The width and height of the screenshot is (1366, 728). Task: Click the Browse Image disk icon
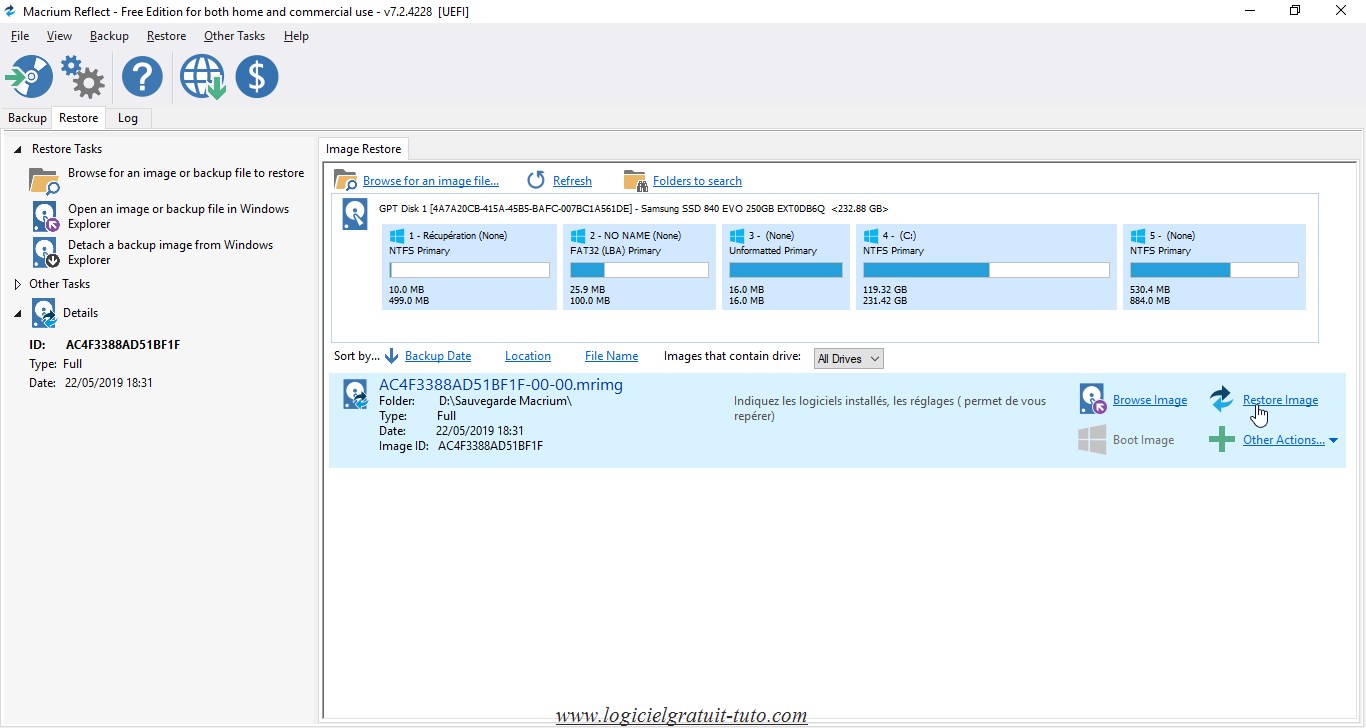click(1092, 399)
